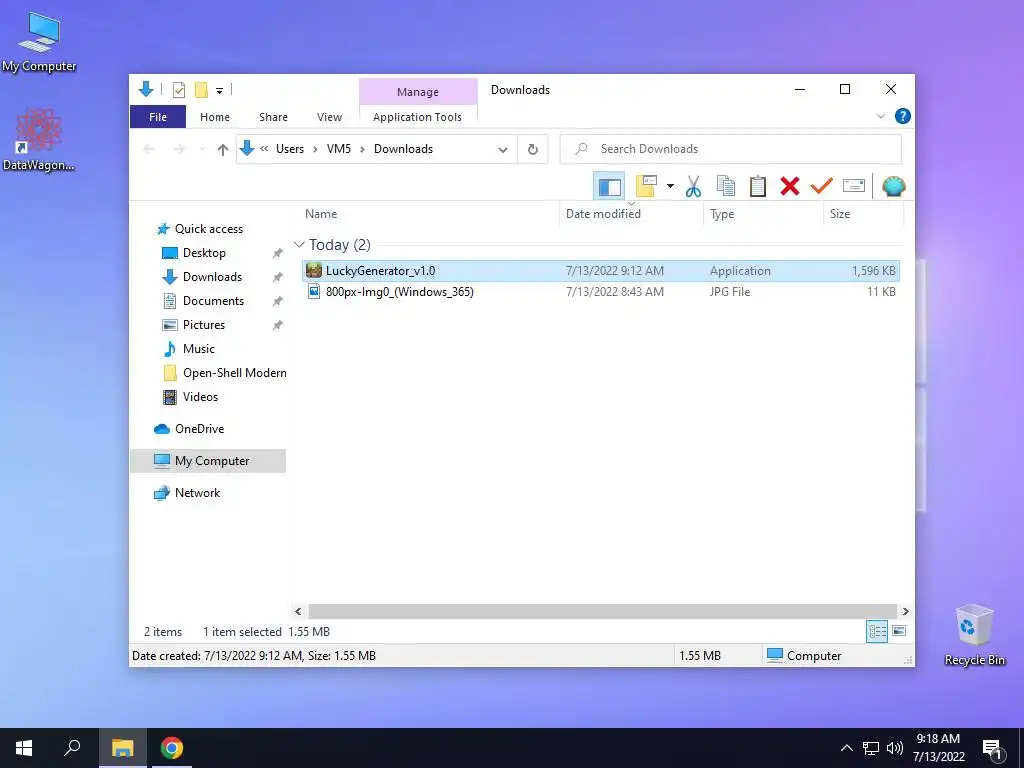Open the Application Tools tab

pyautogui.click(x=417, y=117)
